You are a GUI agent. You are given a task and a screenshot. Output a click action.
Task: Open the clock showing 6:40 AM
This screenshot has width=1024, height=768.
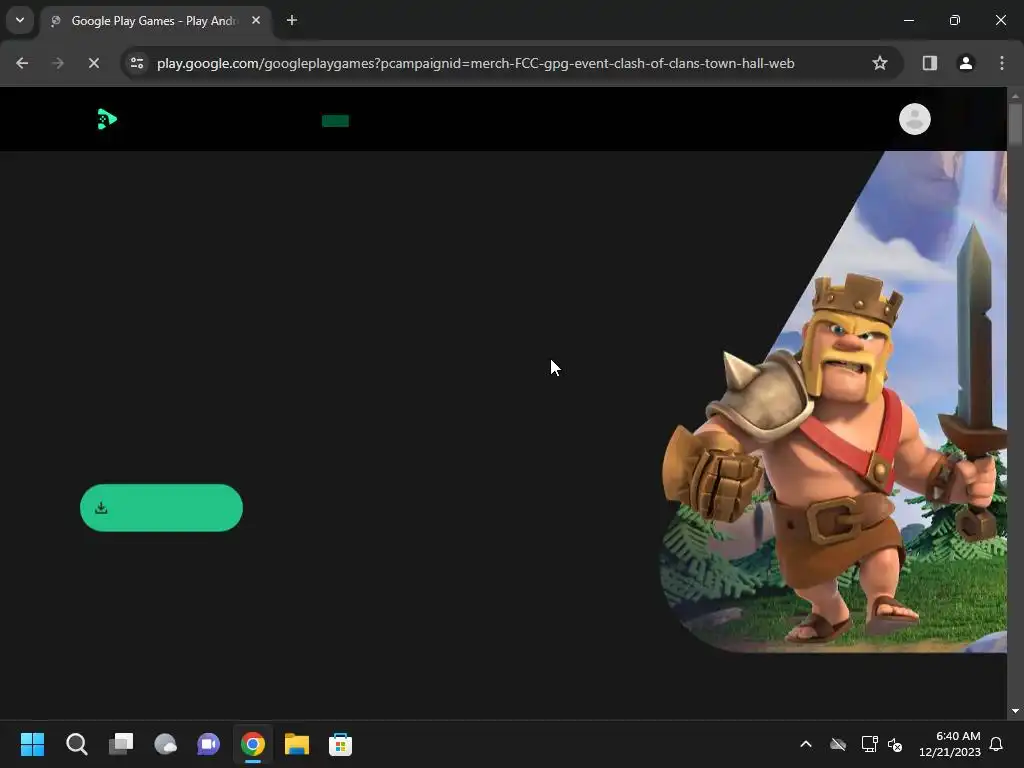click(x=950, y=744)
